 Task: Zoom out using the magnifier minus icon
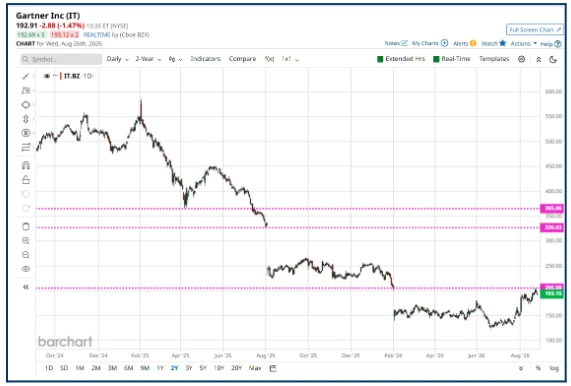[x=25, y=255]
